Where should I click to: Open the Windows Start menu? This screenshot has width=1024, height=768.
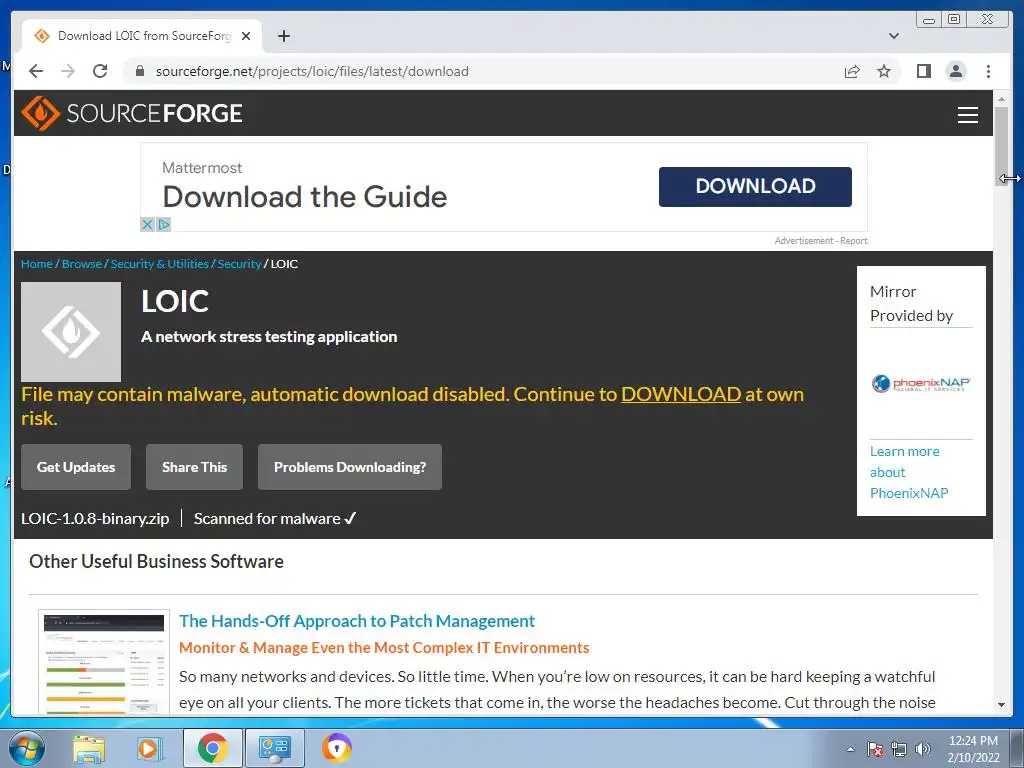coord(27,748)
